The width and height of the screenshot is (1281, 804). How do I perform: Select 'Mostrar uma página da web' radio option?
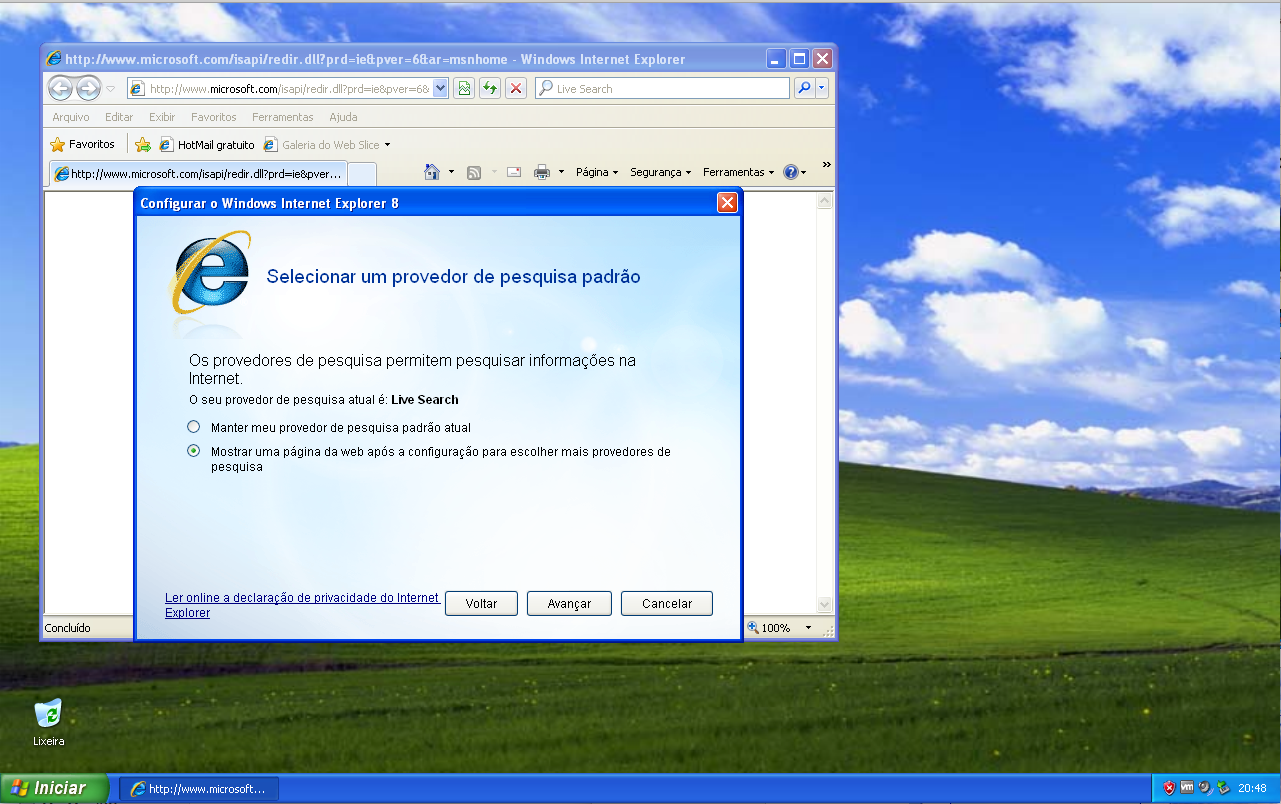click(x=194, y=451)
